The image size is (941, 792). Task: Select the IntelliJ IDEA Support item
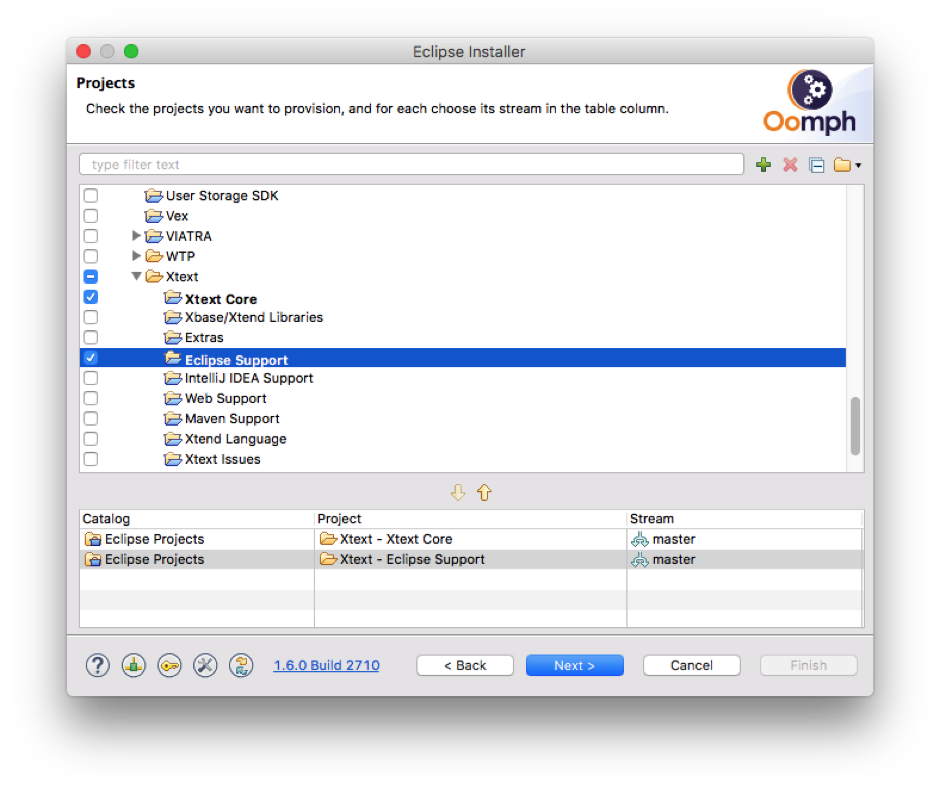coord(248,378)
